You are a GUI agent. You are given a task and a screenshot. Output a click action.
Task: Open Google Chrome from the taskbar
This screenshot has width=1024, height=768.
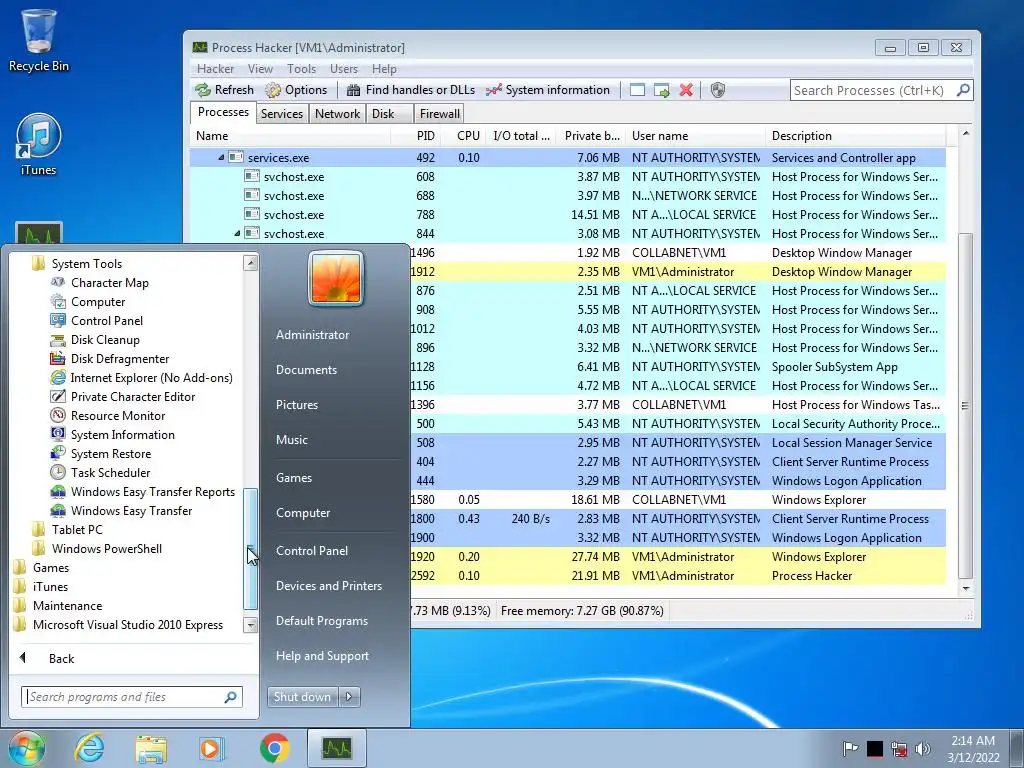[x=274, y=748]
